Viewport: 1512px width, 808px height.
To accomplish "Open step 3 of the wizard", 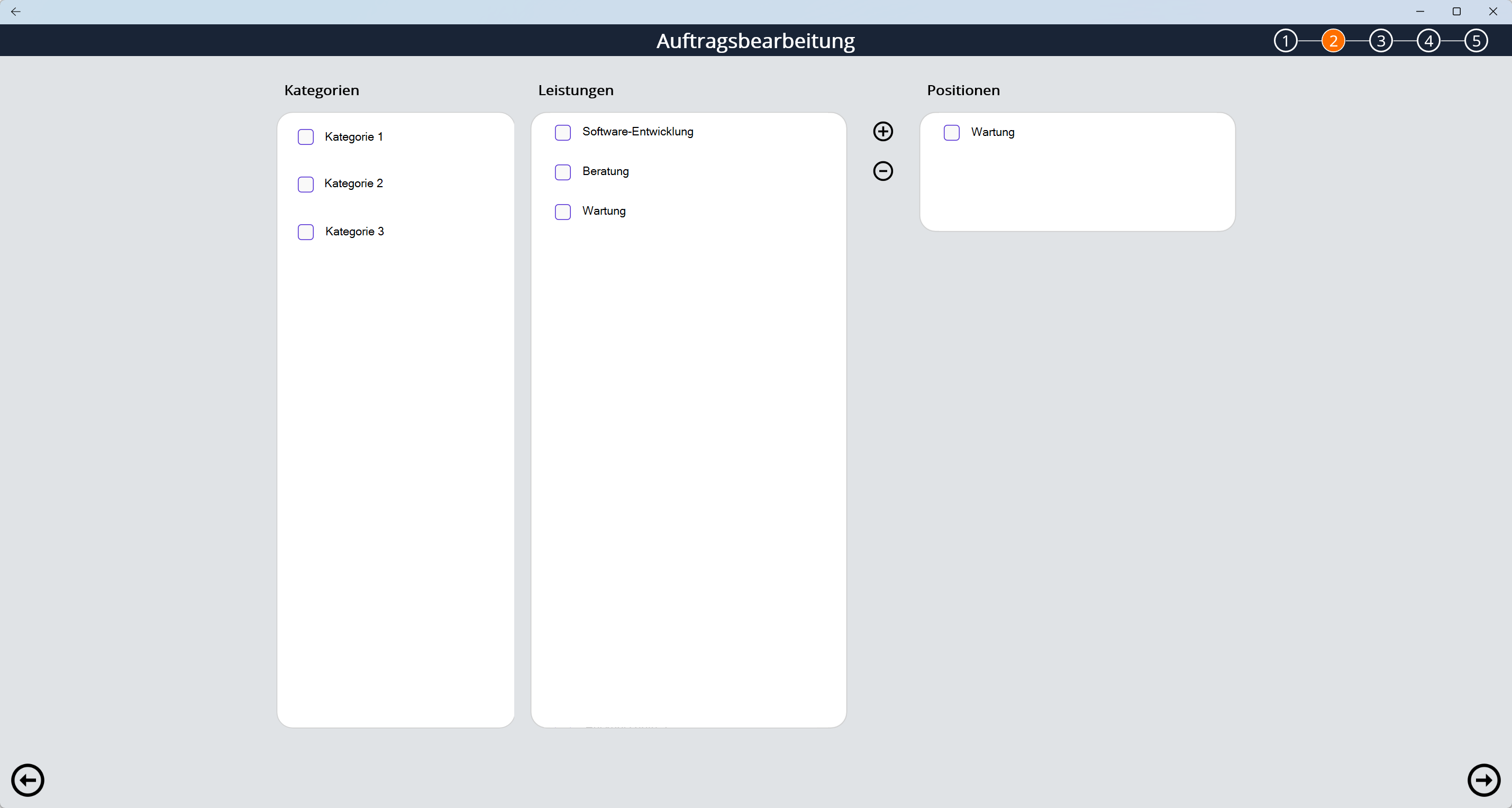I will point(1381,40).
